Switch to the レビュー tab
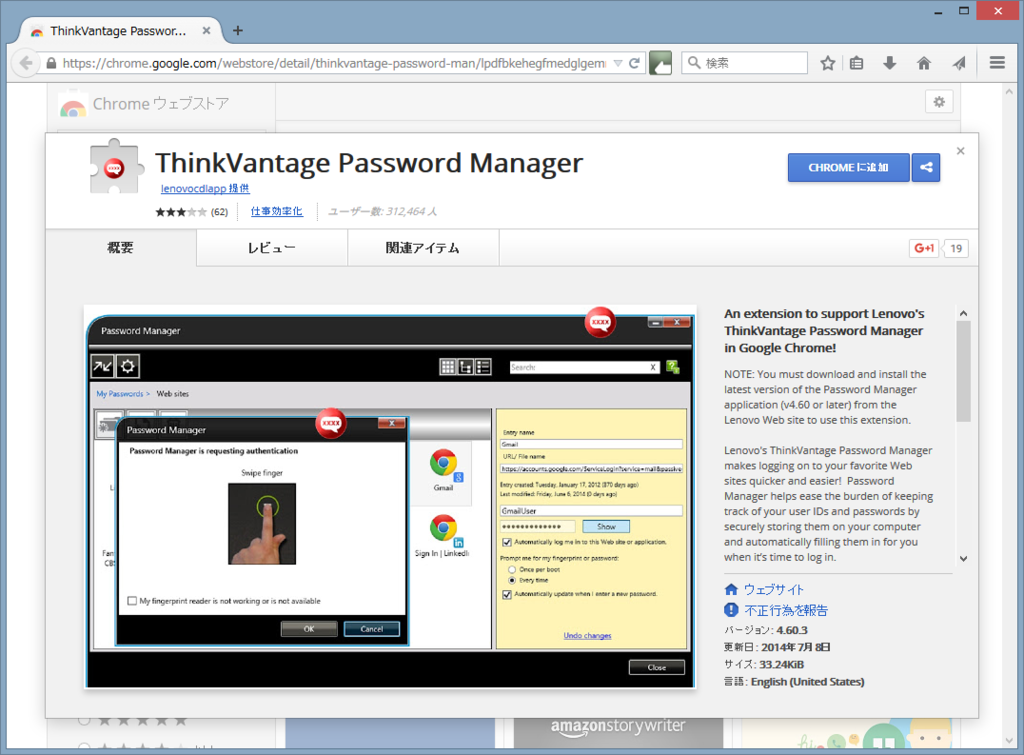The width and height of the screenshot is (1024, 755). (272, 248)
